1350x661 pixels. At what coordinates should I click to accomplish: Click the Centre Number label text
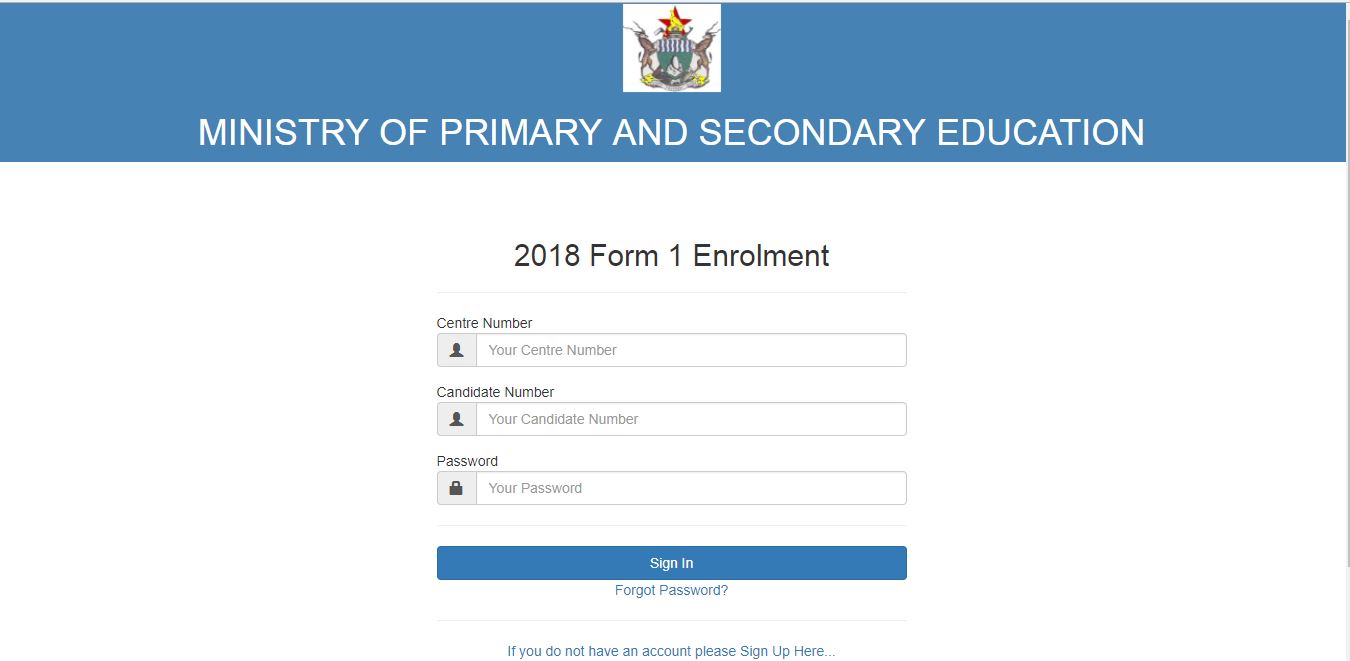(485, 323)
